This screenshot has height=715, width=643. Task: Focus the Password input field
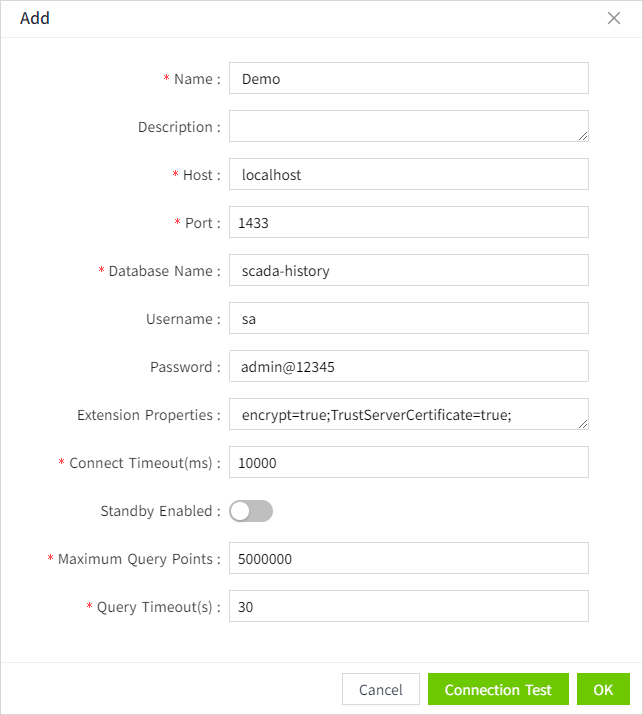[408, 367]
